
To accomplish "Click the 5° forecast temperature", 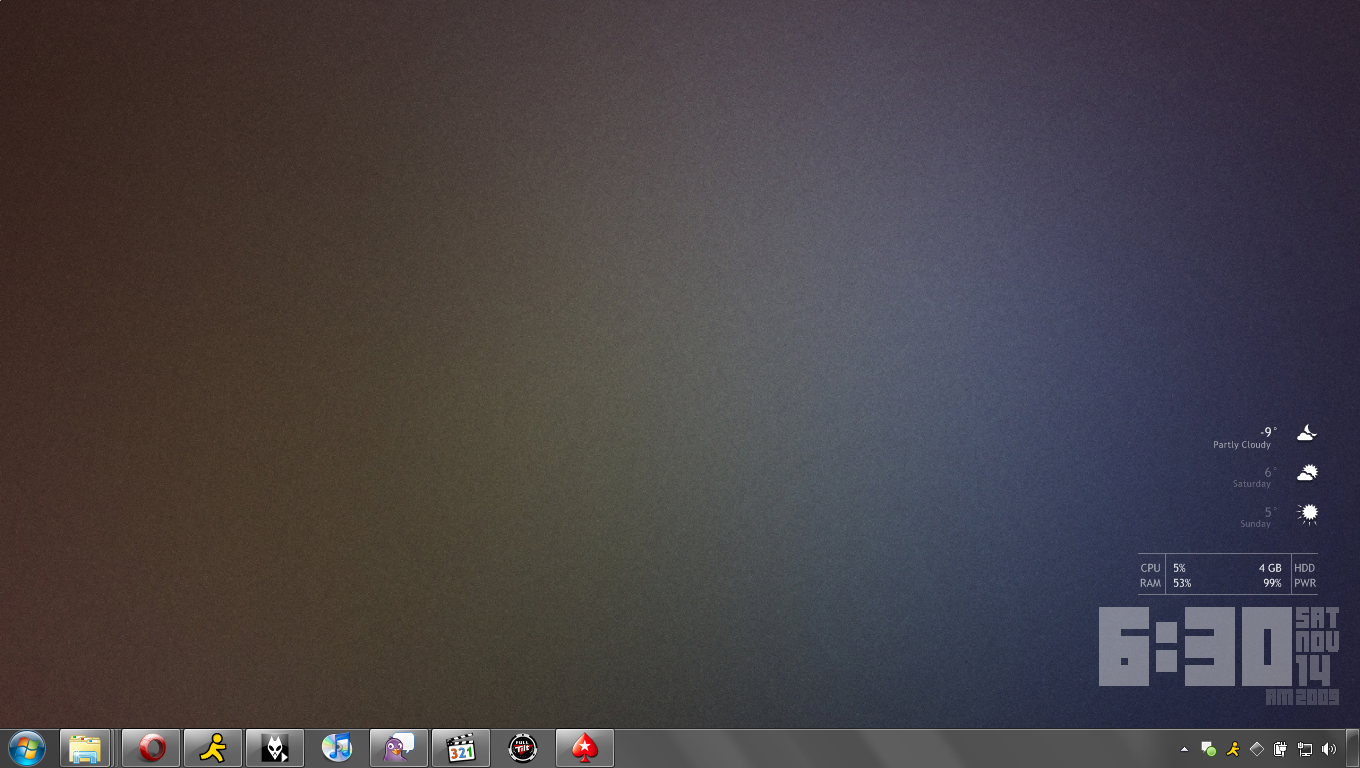I will pyautogui.click(x=1270, y=512).
